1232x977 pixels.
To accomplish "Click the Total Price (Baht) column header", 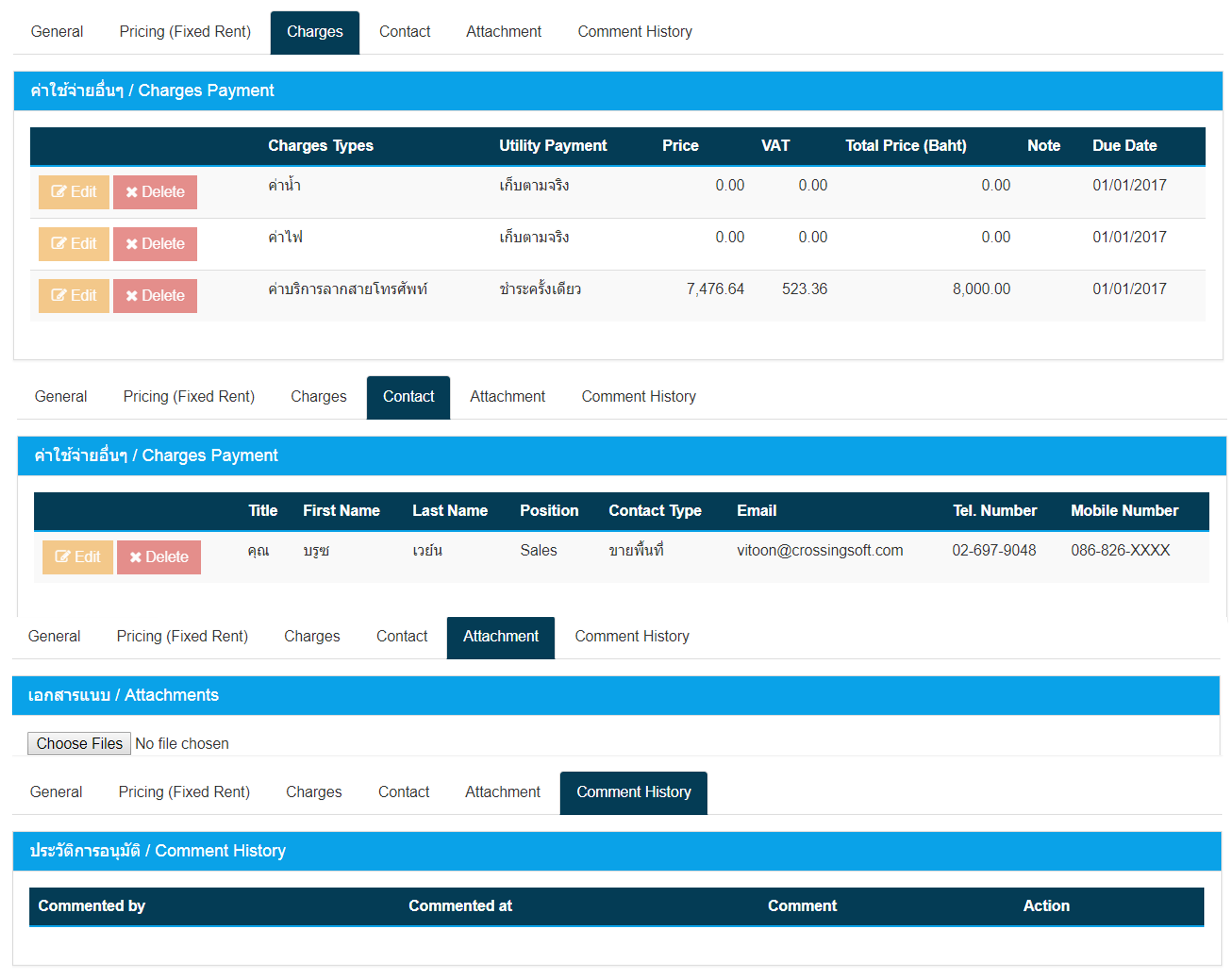I will point(906,146).
